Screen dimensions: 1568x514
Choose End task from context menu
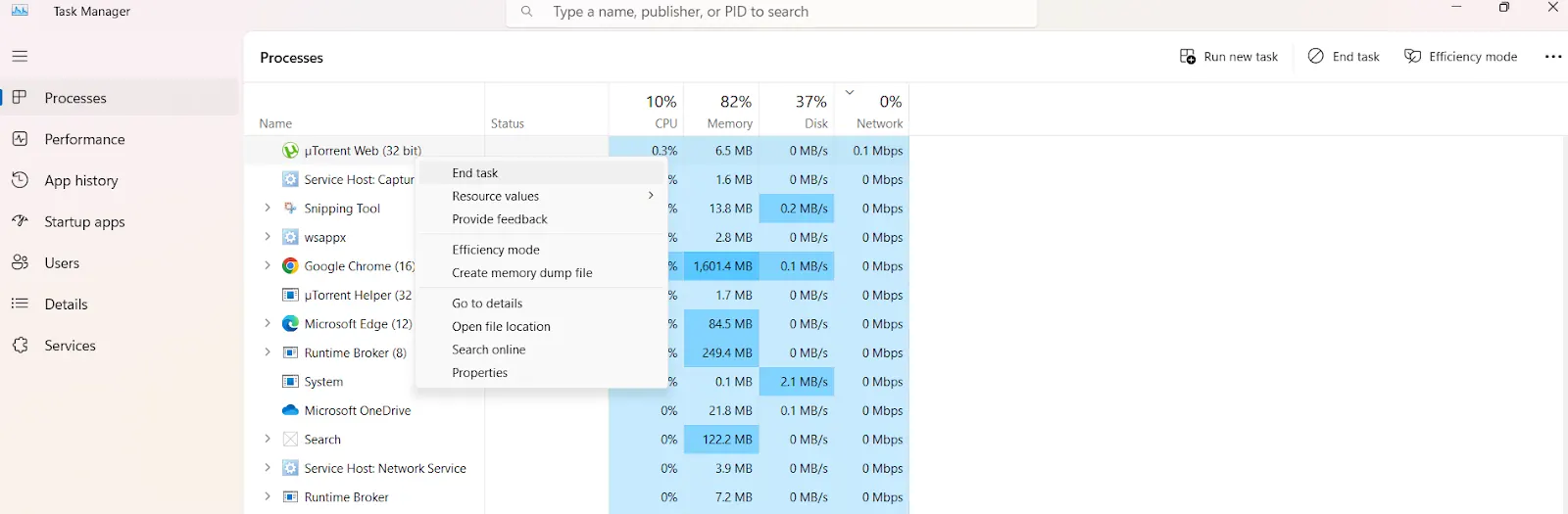coord(542,172)
